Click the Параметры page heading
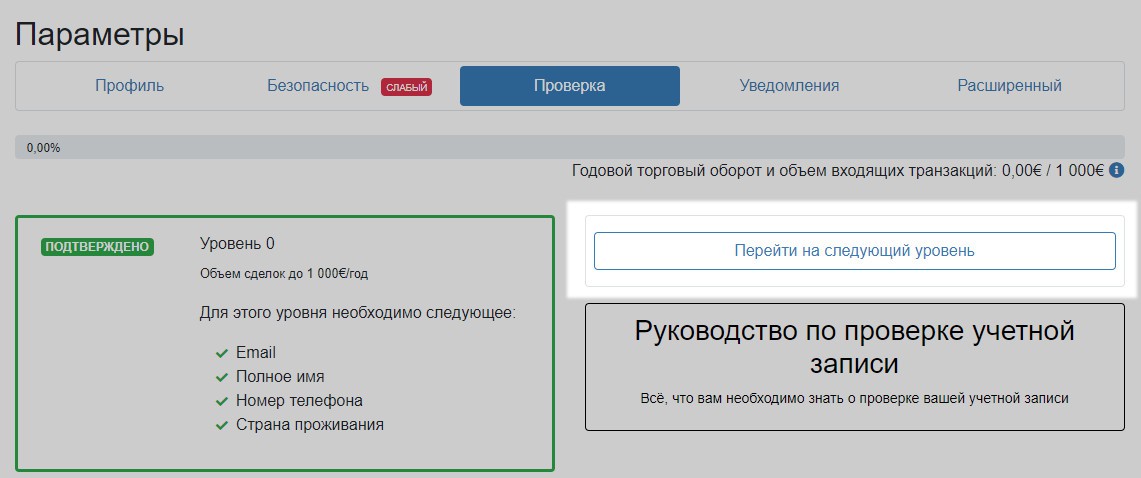 tap(100, 35)
